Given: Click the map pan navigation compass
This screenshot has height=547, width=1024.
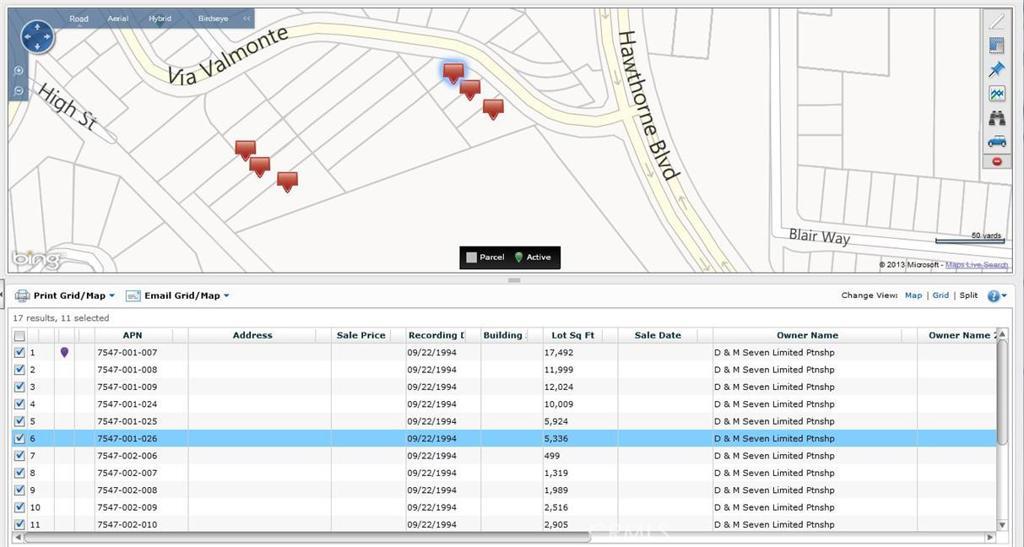Looking at the screenshot, I should coord(37,38).
